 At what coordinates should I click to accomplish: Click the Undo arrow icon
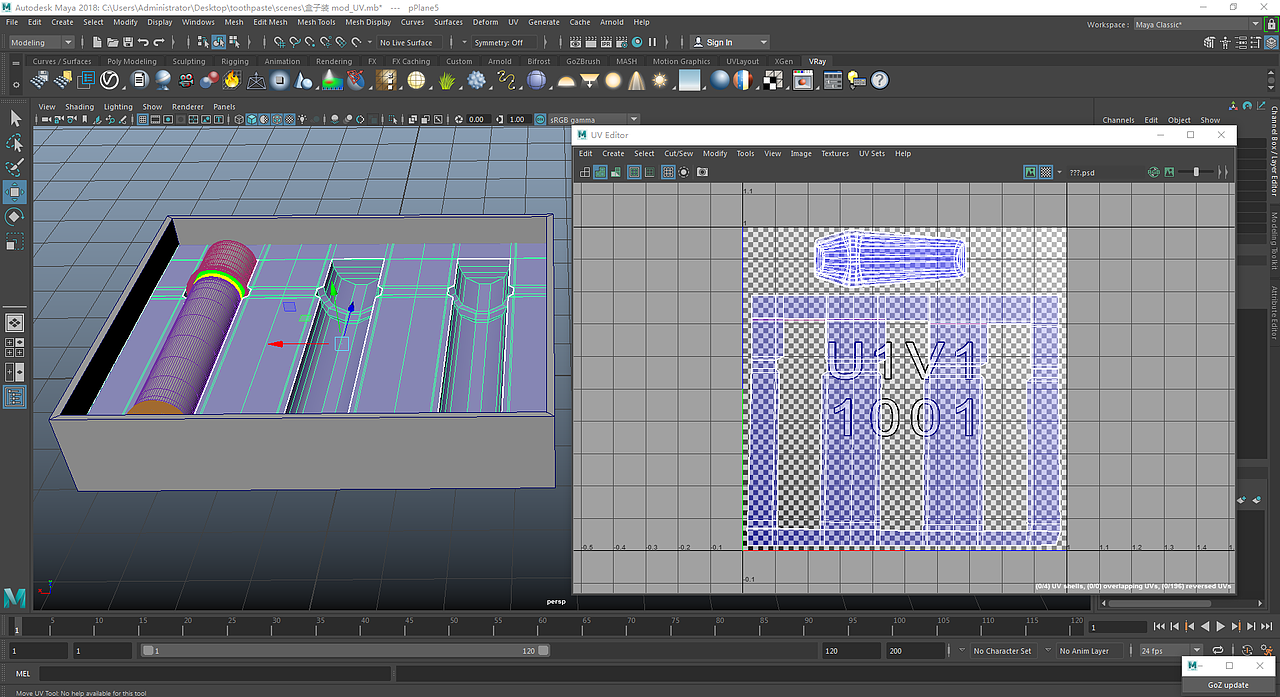[143, 42]
